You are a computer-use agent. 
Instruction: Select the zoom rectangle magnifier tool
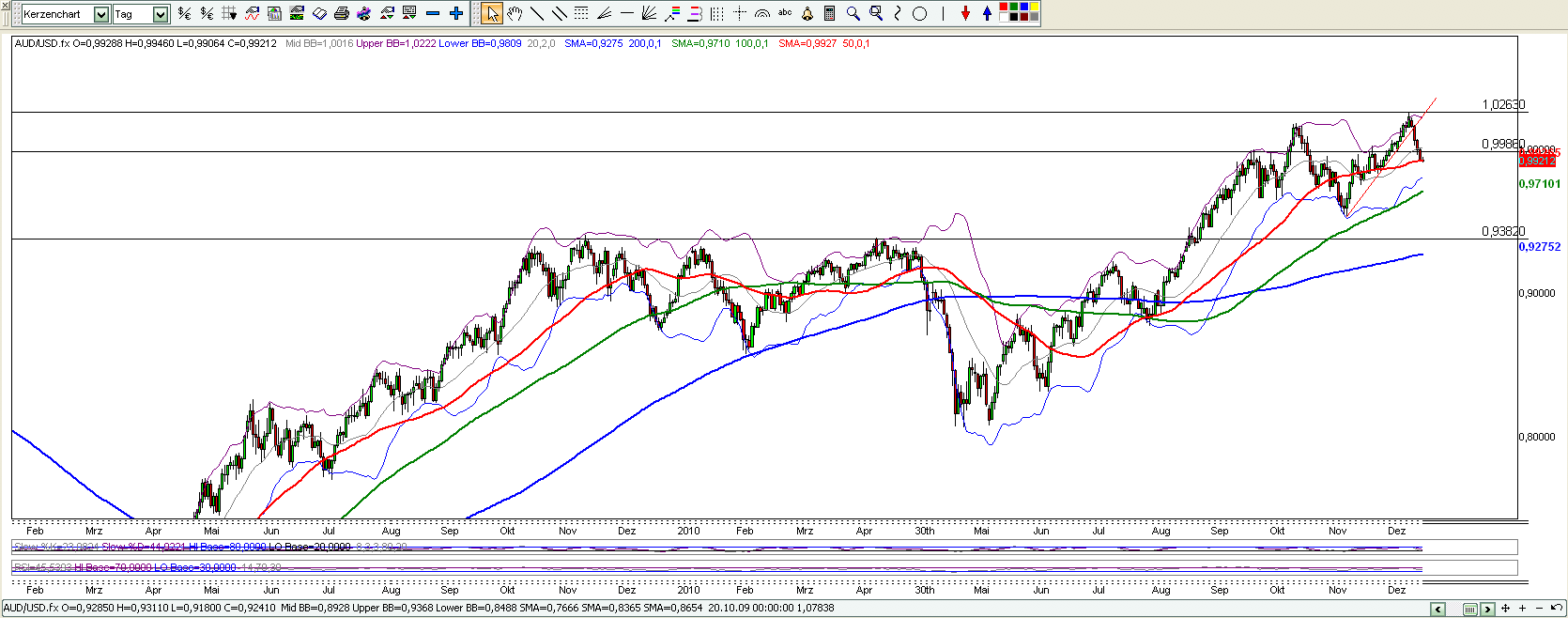(876, 13)
